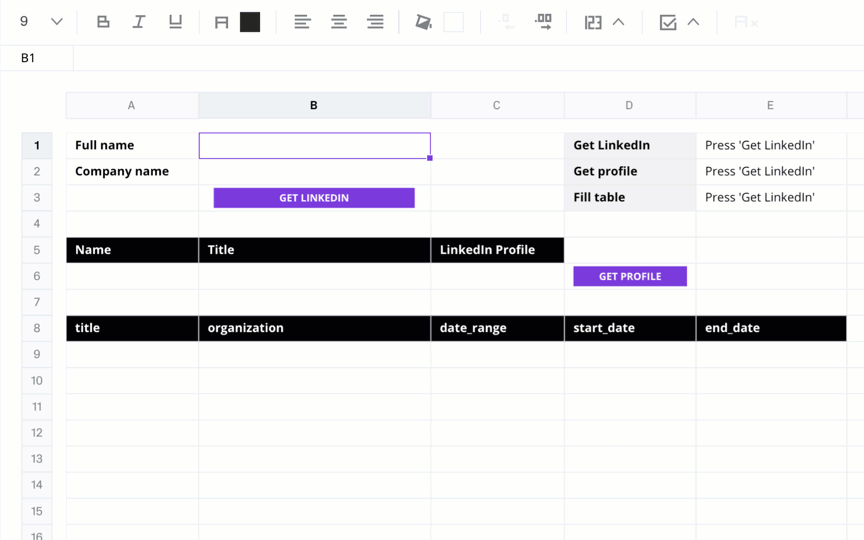This screenshot has height=540, width=864.
Task: Click the increase decimal places icon
Action: click(x=543, y=22)
